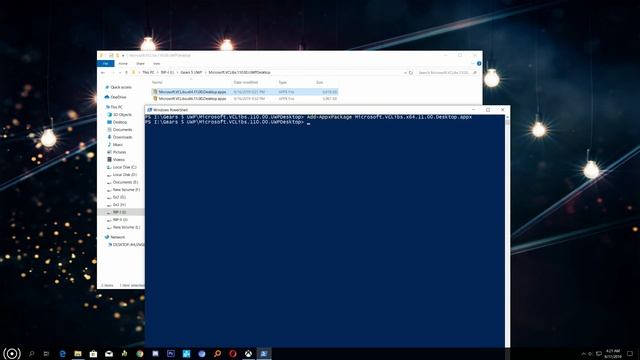Open the taskbar clock and date

click(x=613, y=354)
